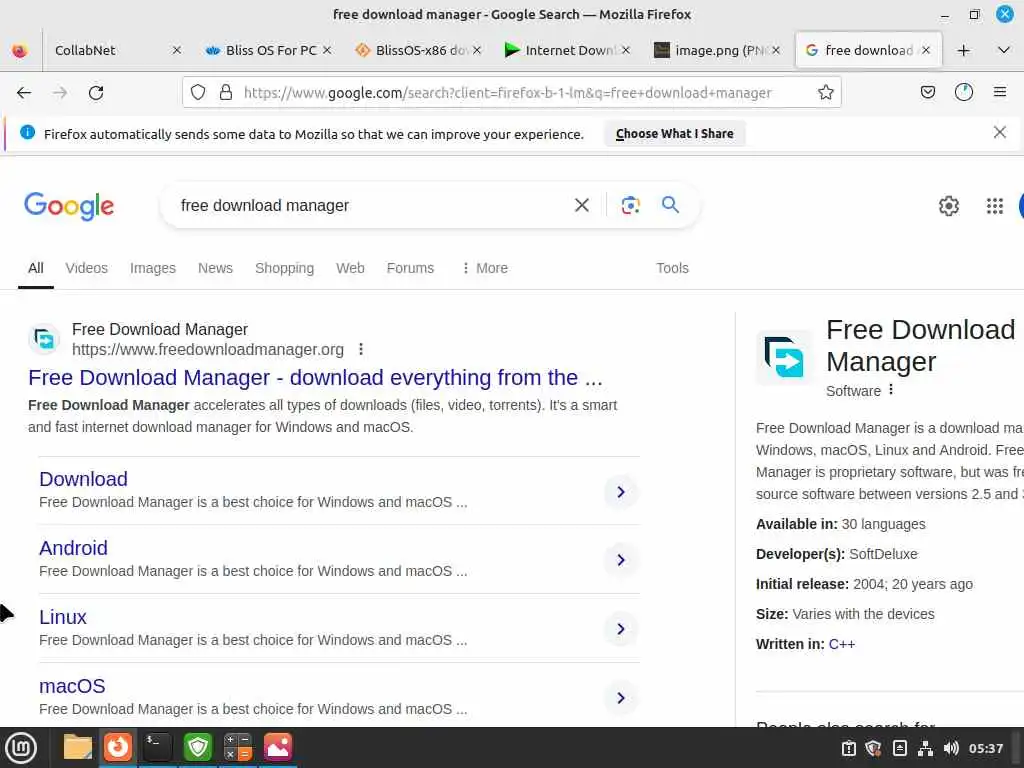Go back to previous page
The image size is (1024, 768).
(x=24, y=93)
